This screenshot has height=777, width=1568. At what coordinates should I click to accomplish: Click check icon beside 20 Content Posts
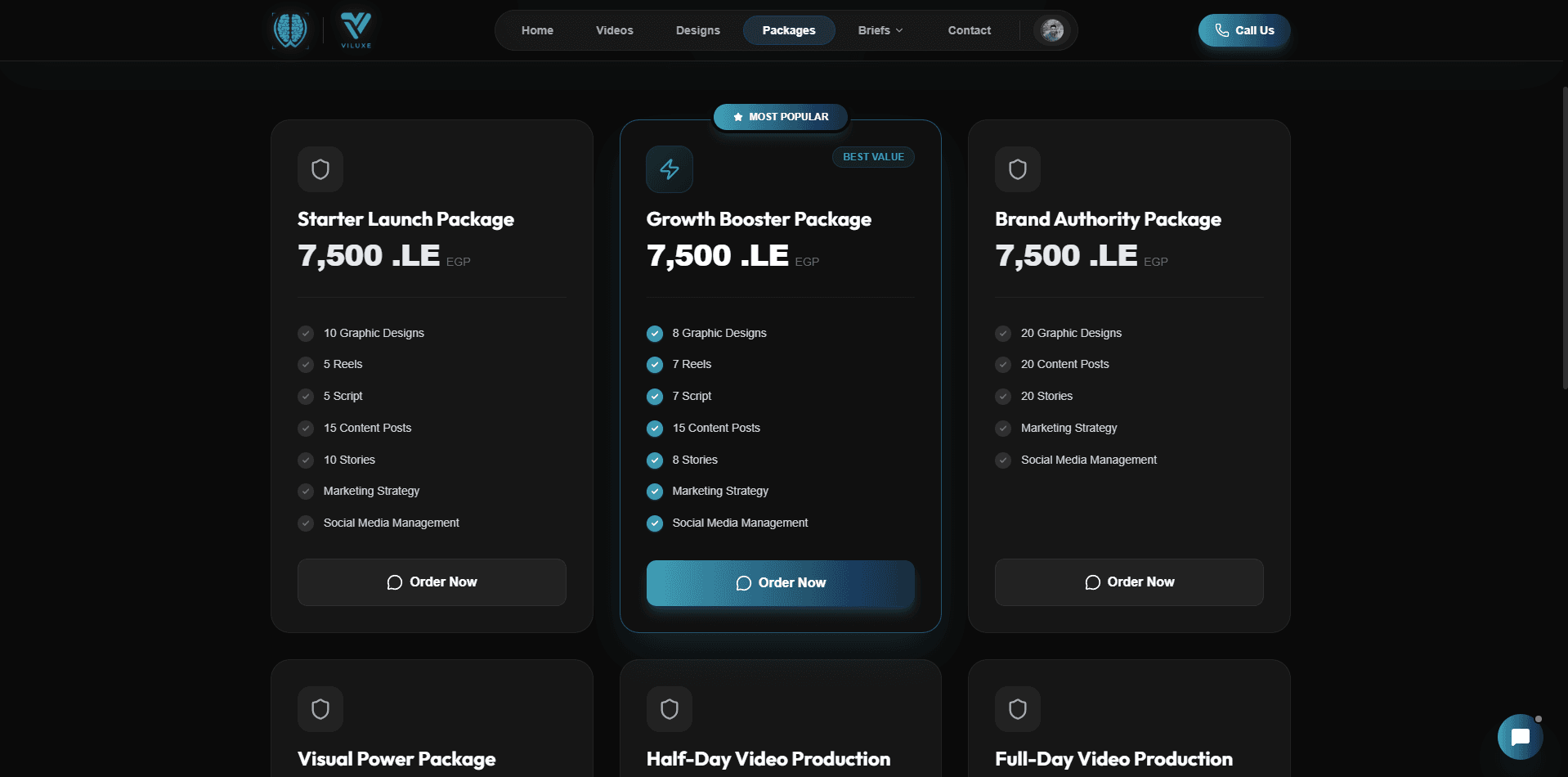[1003, 365]
